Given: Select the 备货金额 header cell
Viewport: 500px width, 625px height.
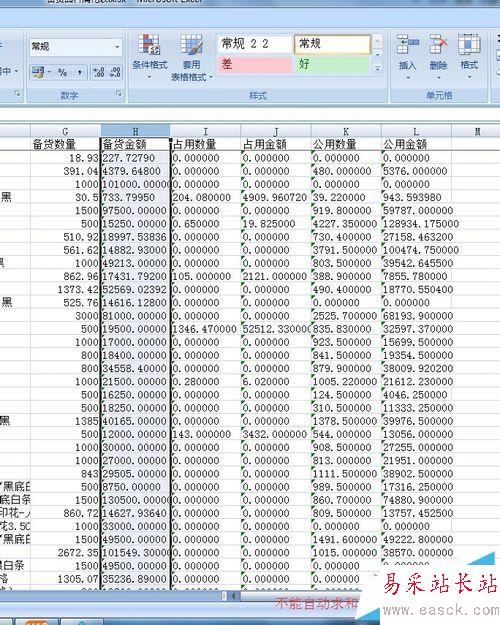Looking at the screenshot, I should 135,144.
